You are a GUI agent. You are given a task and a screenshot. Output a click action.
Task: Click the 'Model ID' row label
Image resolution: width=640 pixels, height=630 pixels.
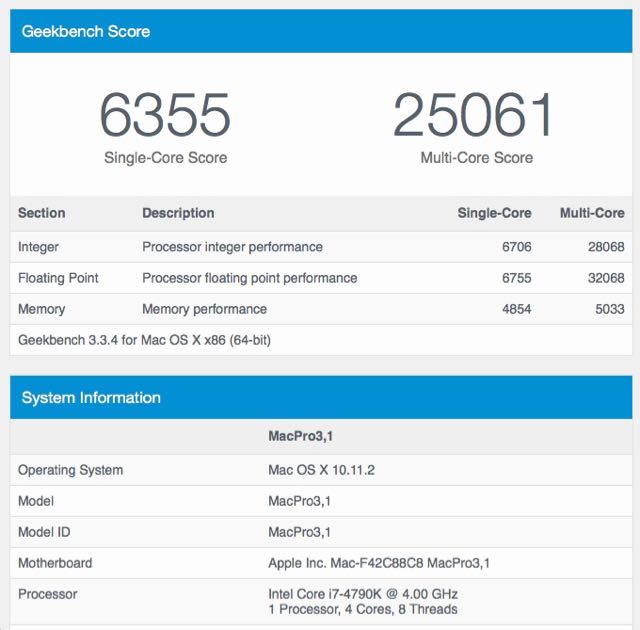(x=44, y=532)
